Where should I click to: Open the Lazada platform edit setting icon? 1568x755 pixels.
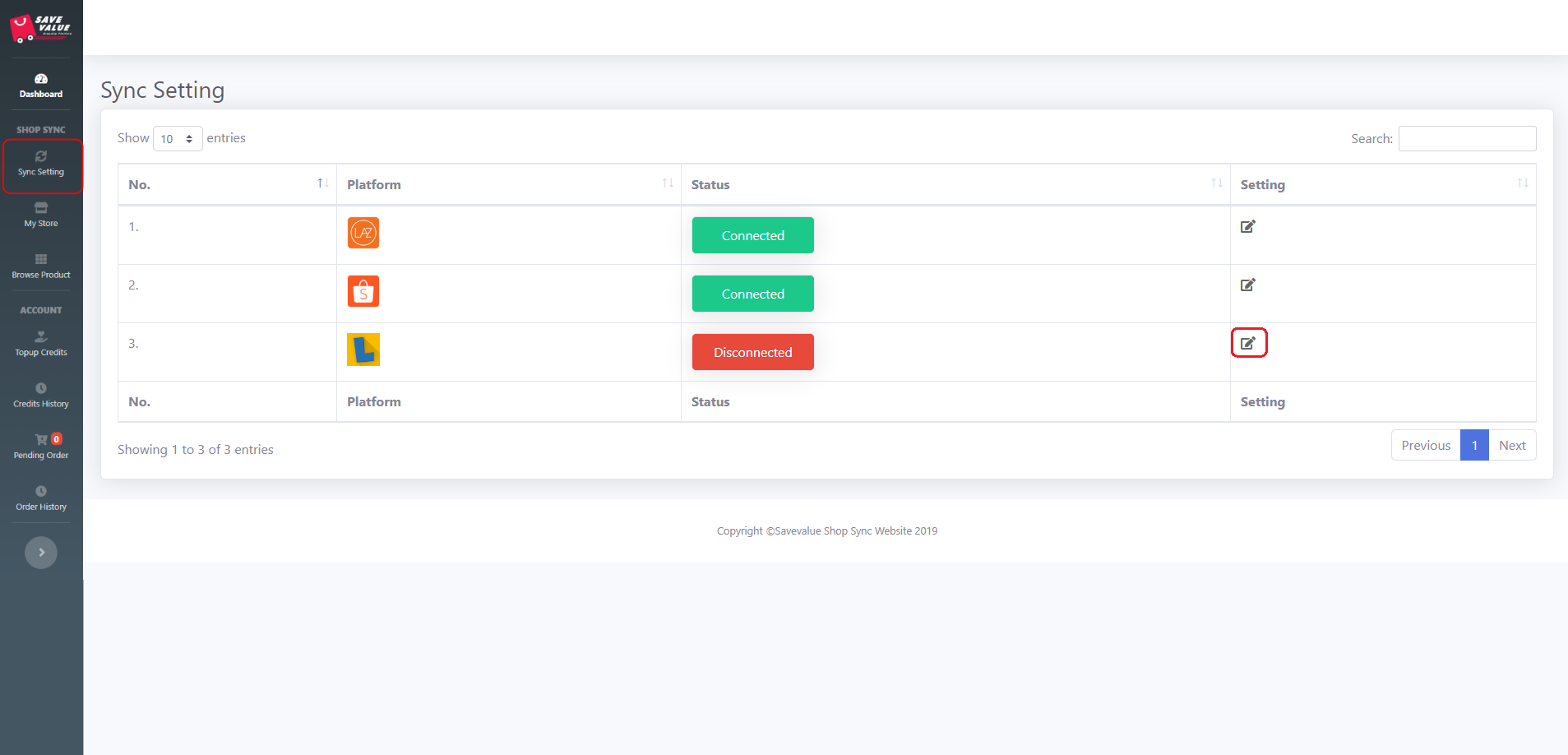[x=1247, y=226]
